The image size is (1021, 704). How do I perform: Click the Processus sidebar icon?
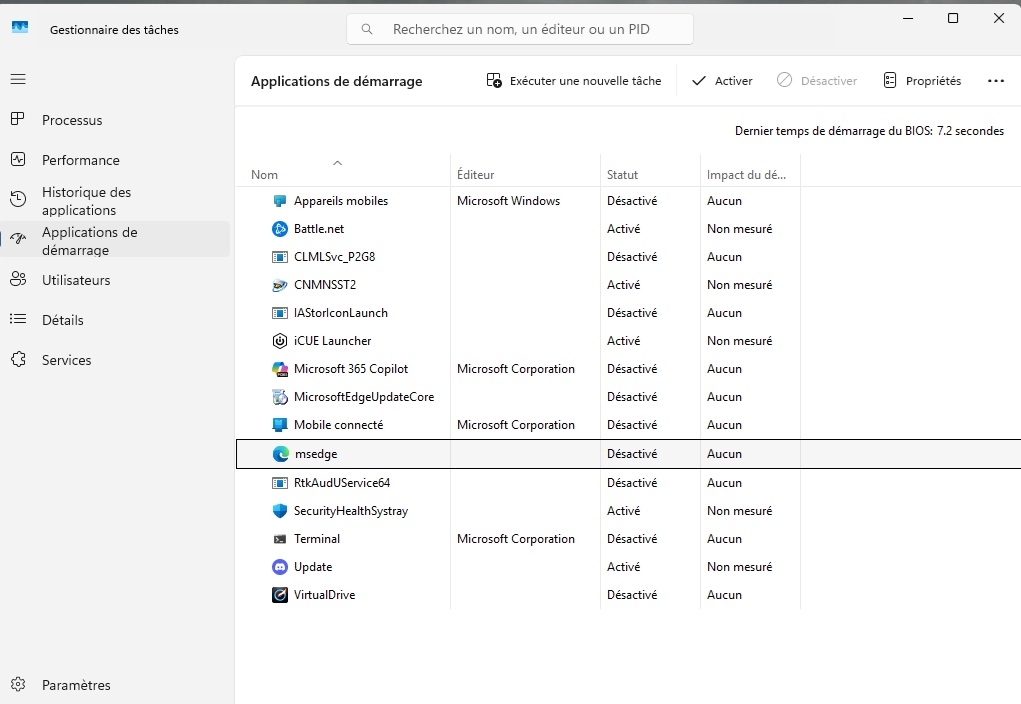pyautogui.click(x=18, y=119)
